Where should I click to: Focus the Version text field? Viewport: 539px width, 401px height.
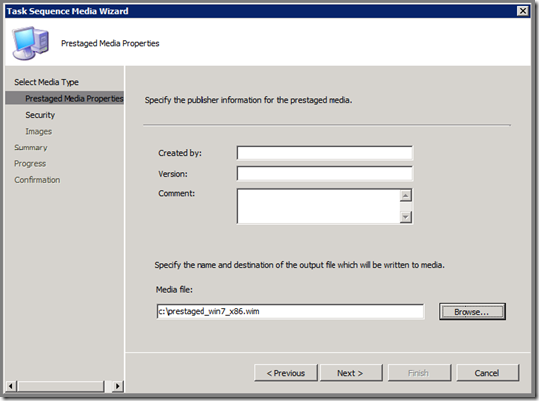(324, 174)
